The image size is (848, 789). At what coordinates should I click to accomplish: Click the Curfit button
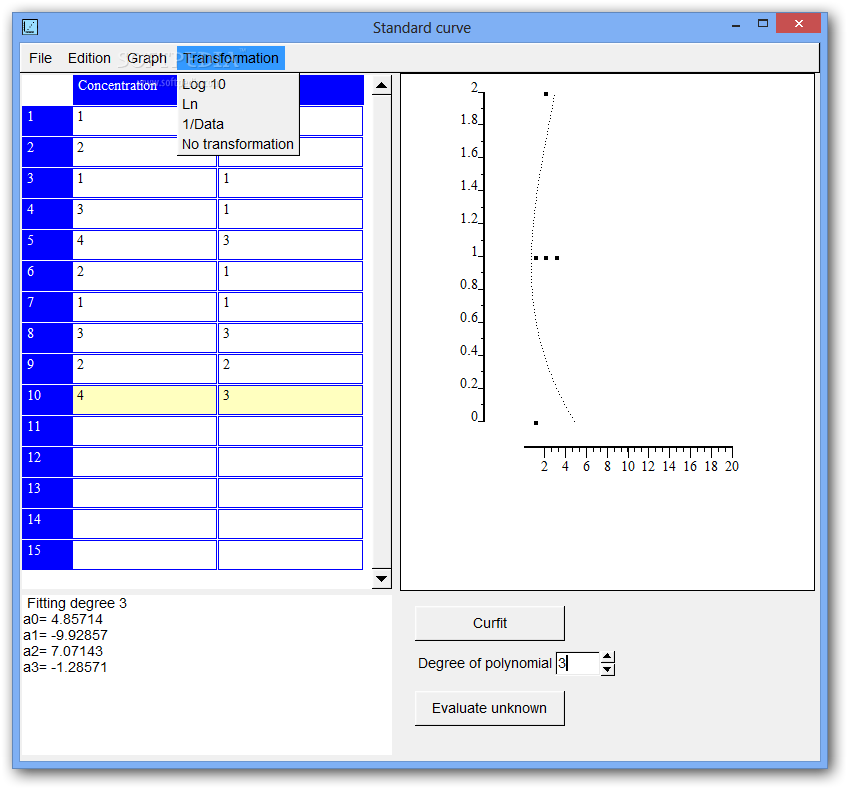pos(489,623)
